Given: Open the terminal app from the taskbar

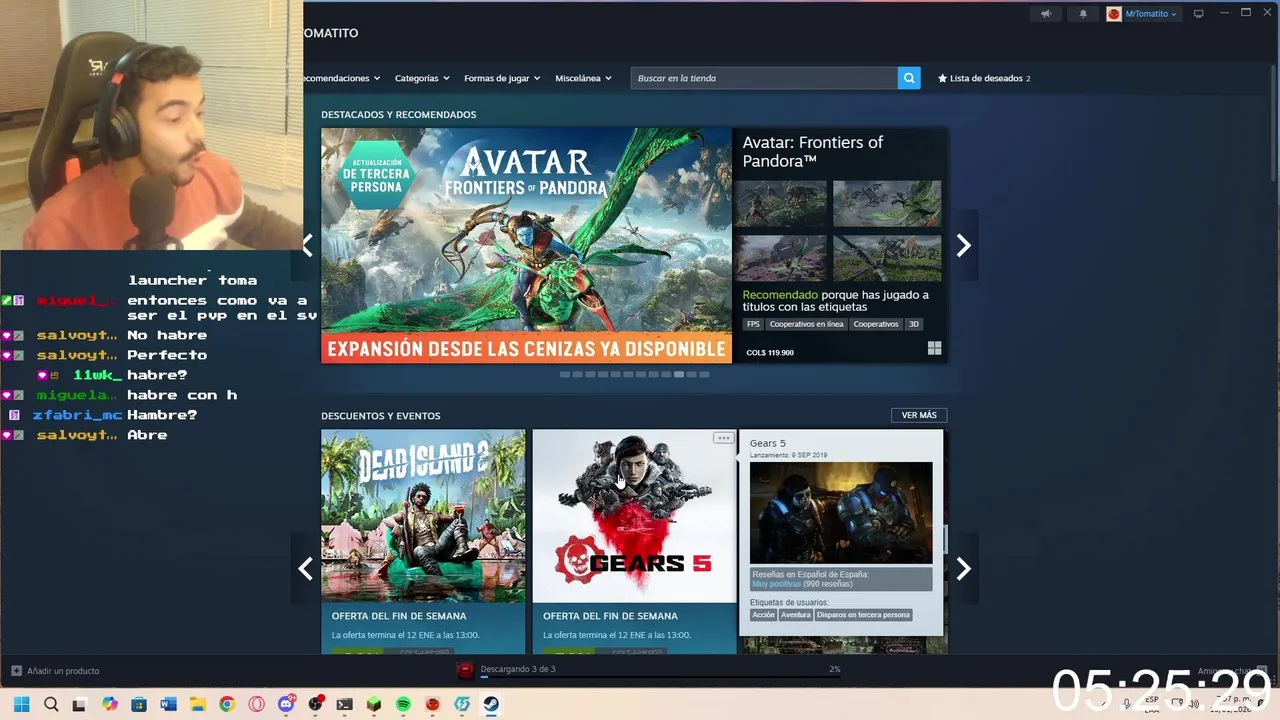Looking at the screenshot, I should click(344, 704).
